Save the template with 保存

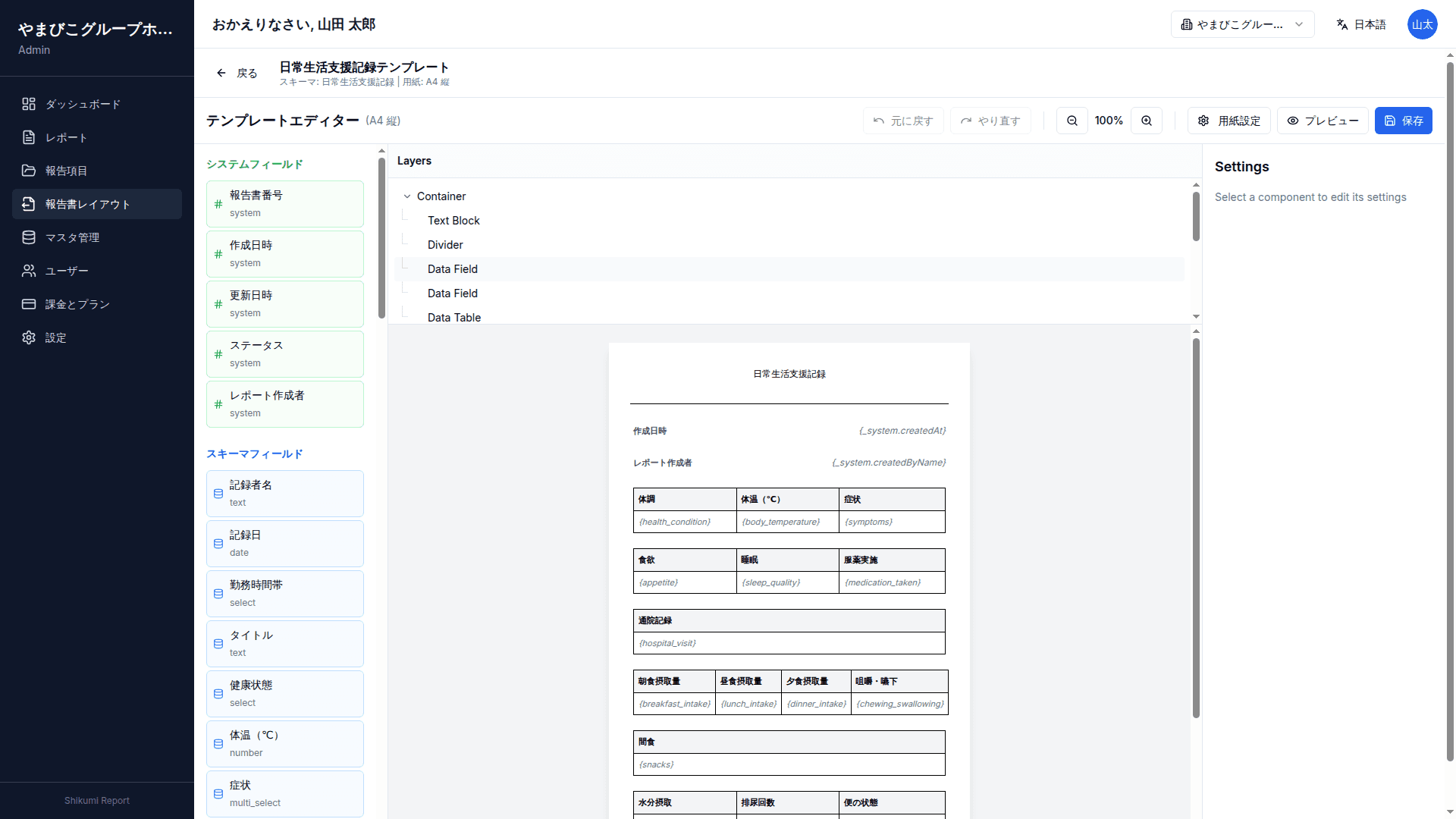(1403, 121)
